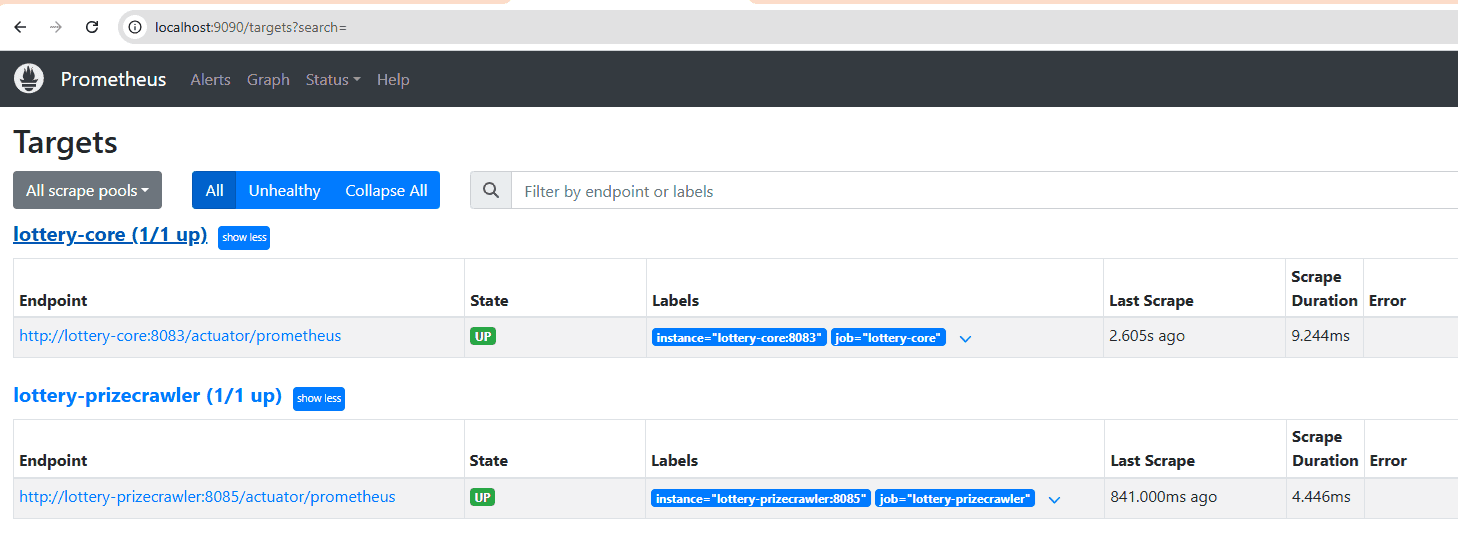Image resolution: width=1458 pixels, height=553 pixels.
Task: Click the magnifier search icon beside filter
Action: coord(491,191)
